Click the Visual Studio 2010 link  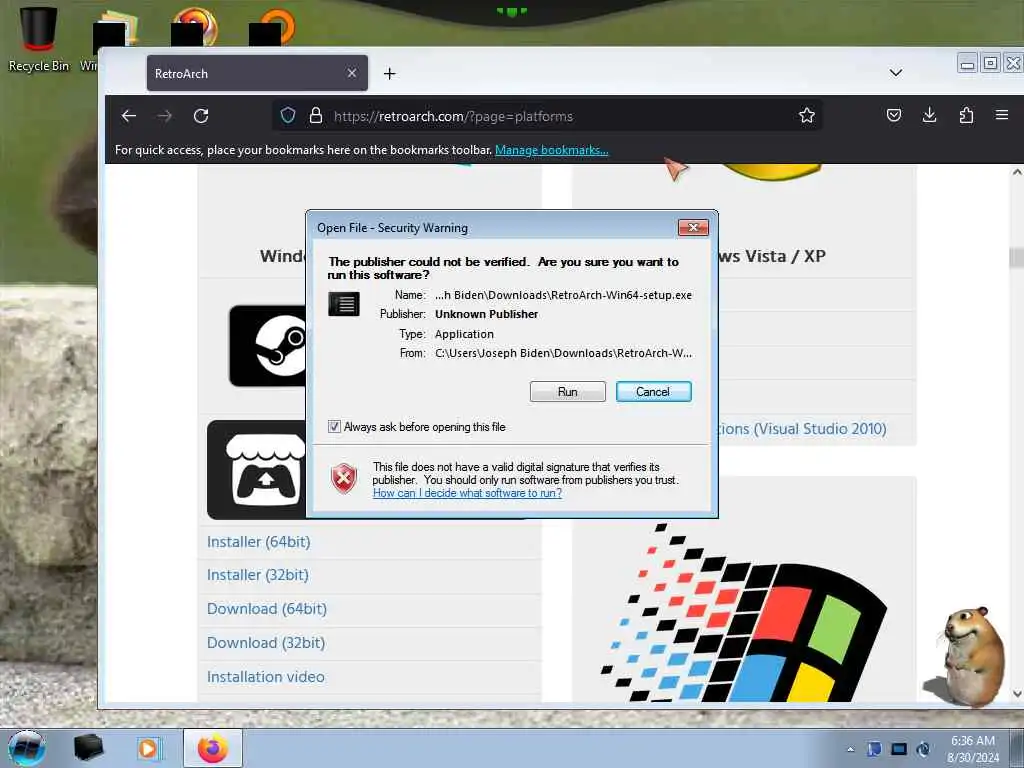803,429
